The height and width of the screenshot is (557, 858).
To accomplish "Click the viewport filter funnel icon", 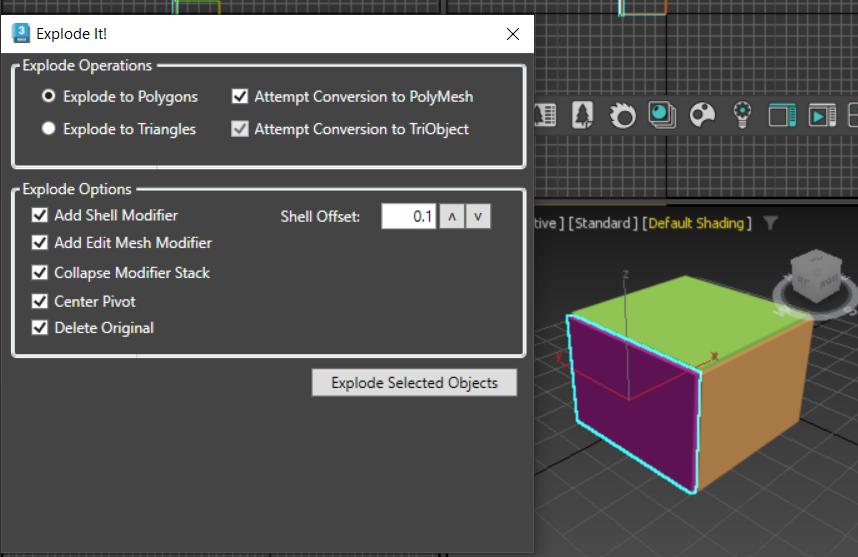I will [770, 223].
